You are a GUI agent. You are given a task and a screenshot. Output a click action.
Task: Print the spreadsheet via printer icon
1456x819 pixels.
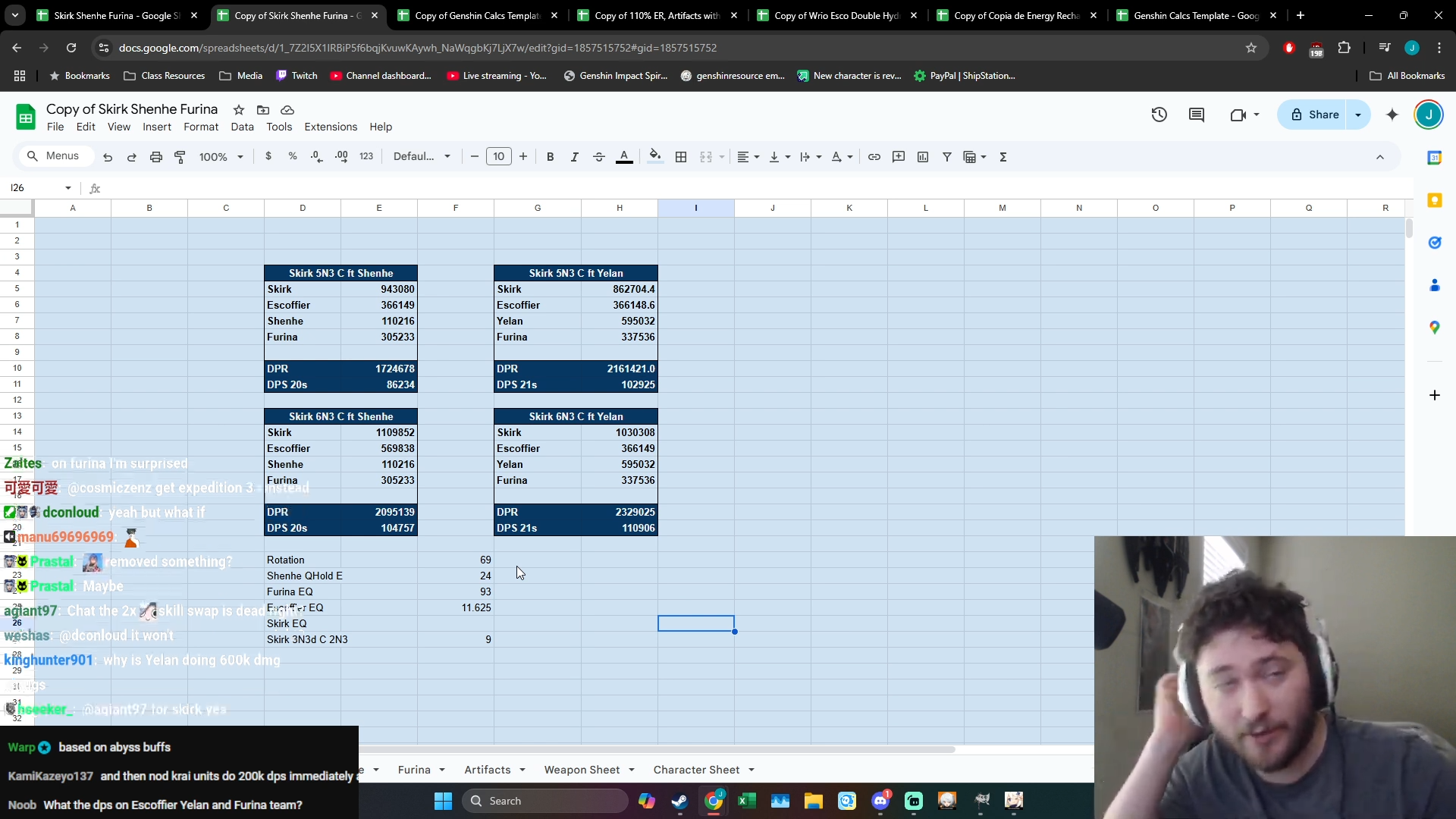156,157
